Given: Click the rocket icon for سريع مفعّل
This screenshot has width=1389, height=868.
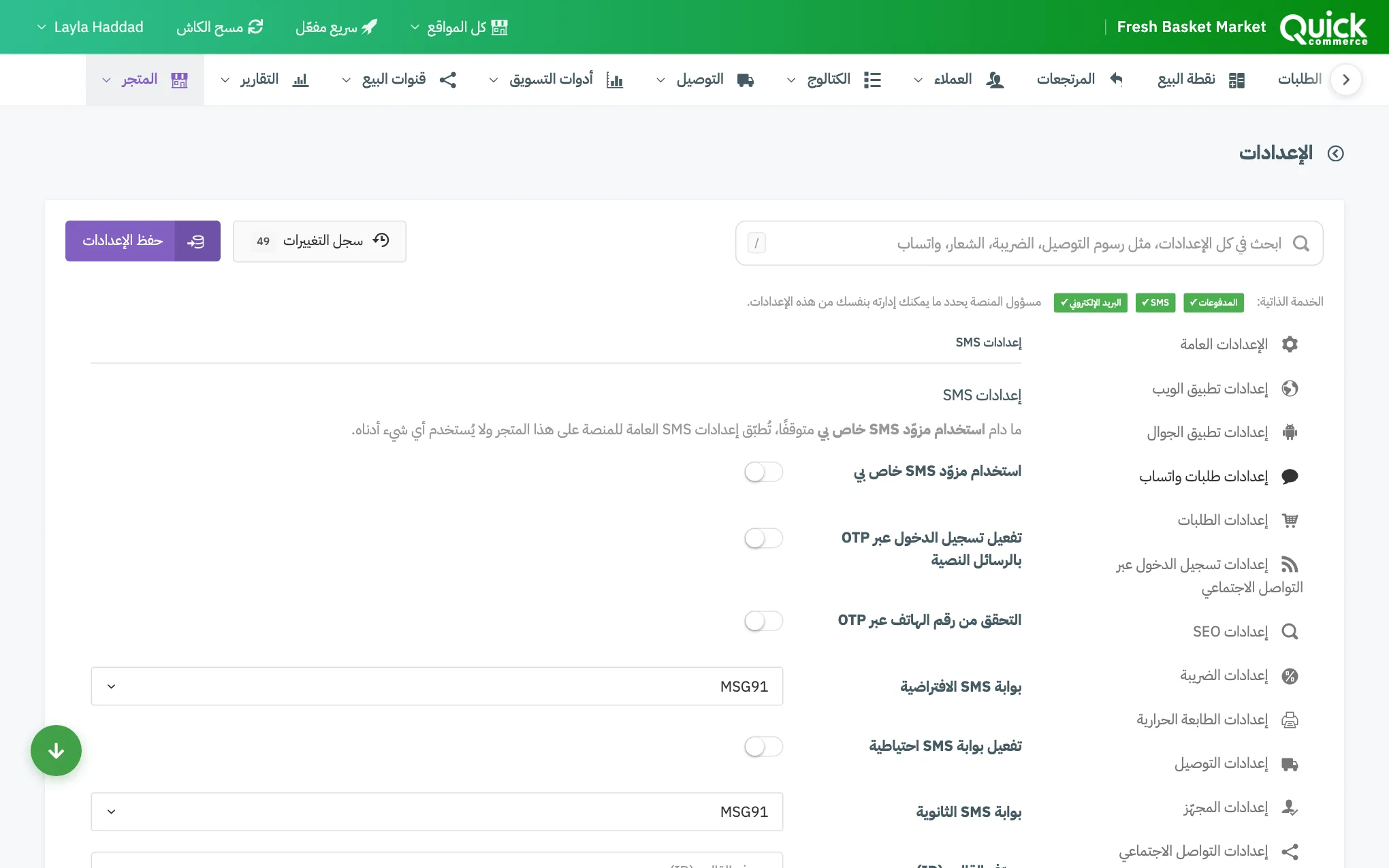Looking at the screenshot, I should click(x=369, y=27).
